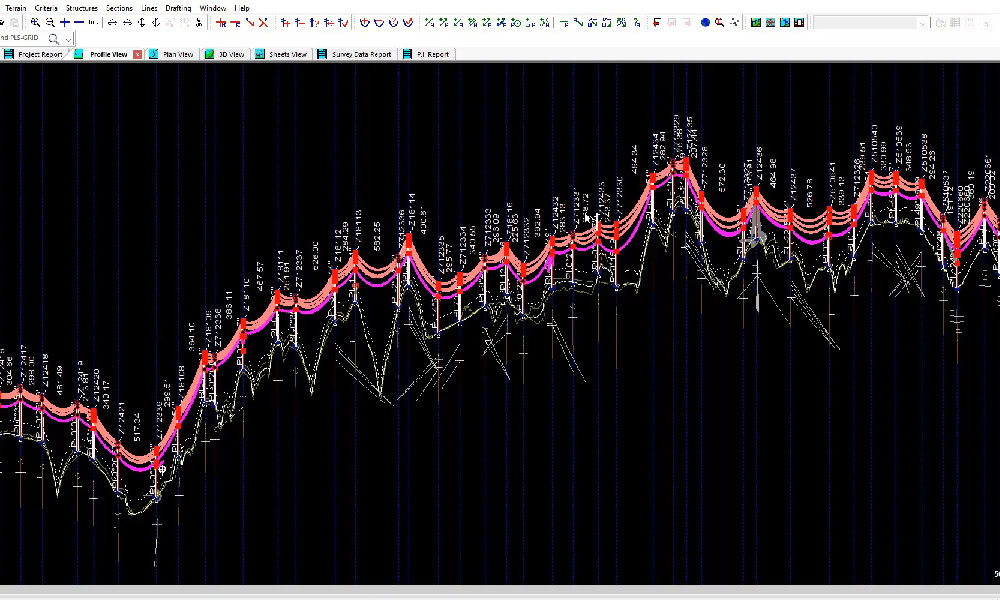Switch to the P.I. Report tab
Screen dimensions: 1000x600
(432, 54)
